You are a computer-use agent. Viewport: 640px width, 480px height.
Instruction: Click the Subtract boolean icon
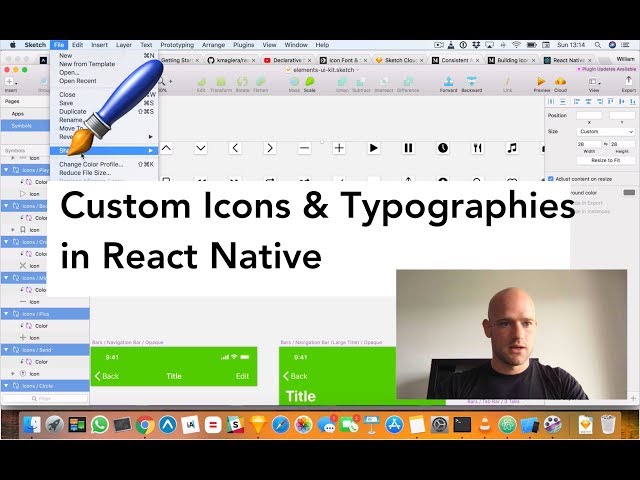(361, 82)
